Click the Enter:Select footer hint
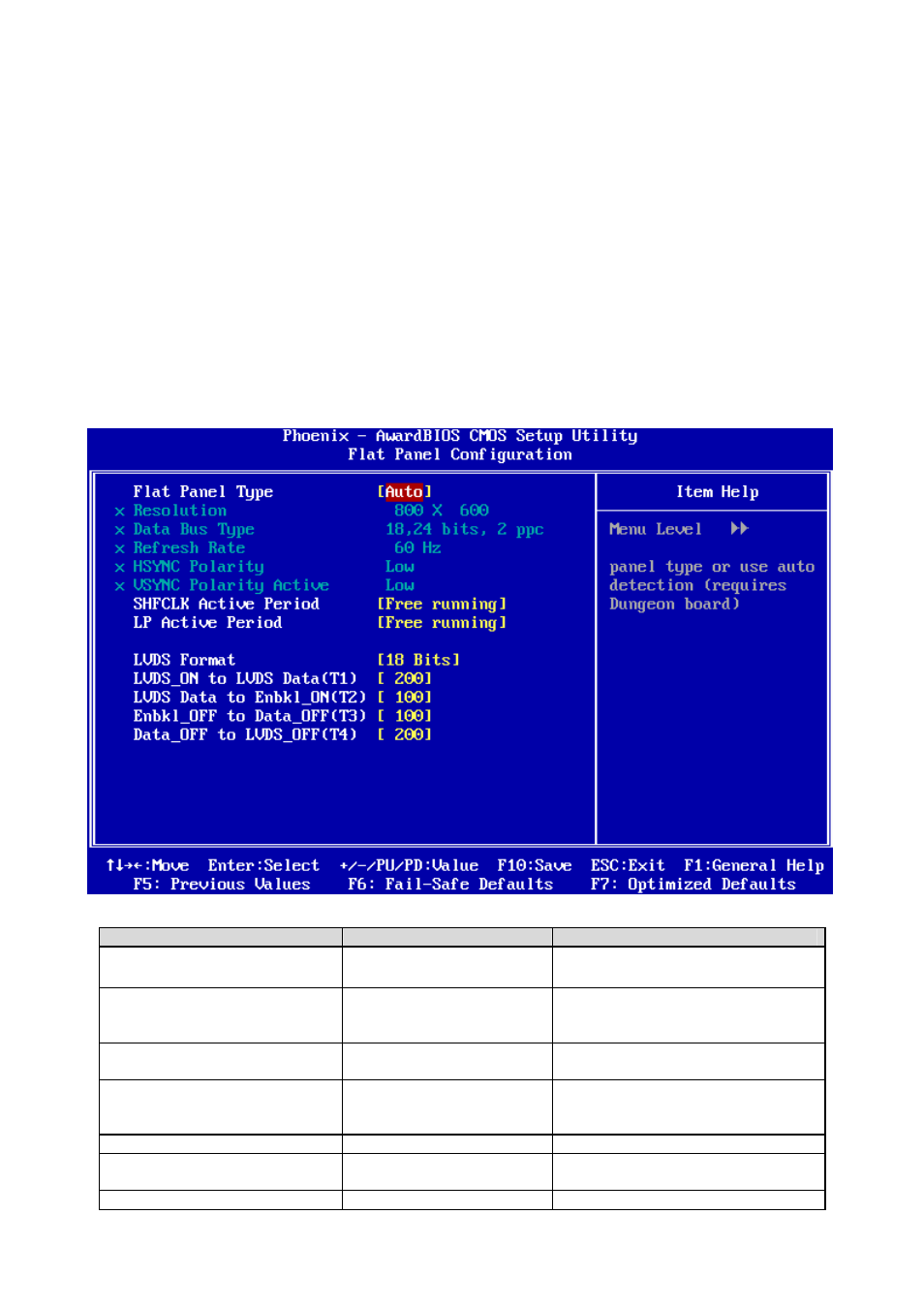924x1308 pixels. point(263,866)
